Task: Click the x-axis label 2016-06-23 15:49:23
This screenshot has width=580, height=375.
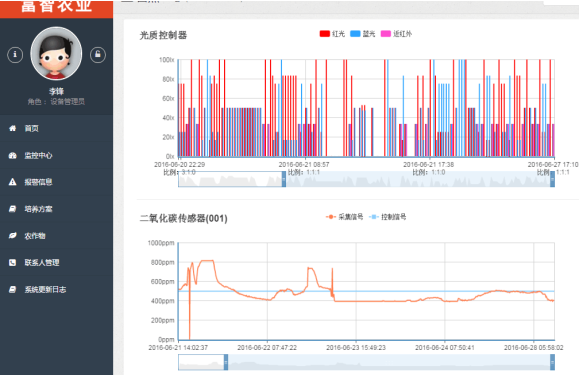Action: coord(356,348)
